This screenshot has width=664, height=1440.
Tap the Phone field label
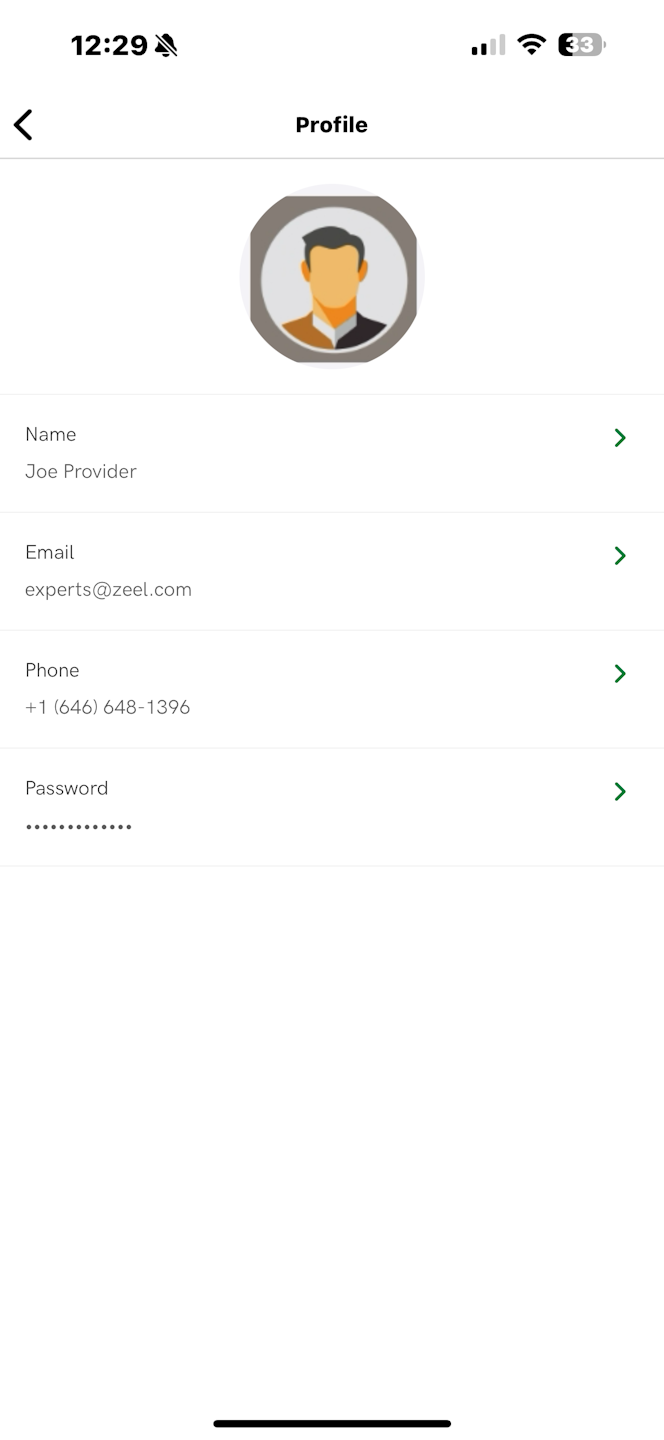52,670
